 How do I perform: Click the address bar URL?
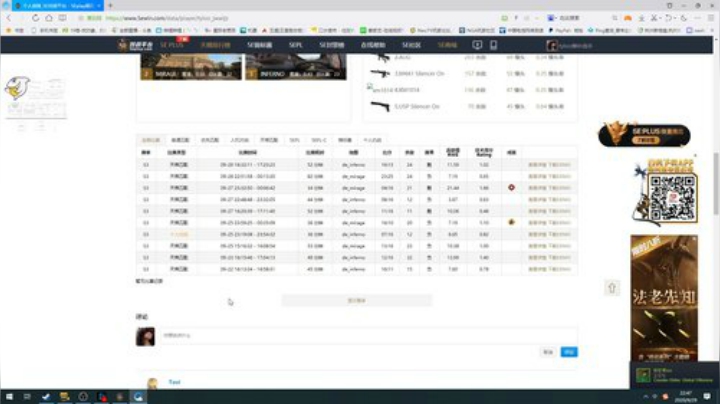pyautogui.click(x=167, y=18)
